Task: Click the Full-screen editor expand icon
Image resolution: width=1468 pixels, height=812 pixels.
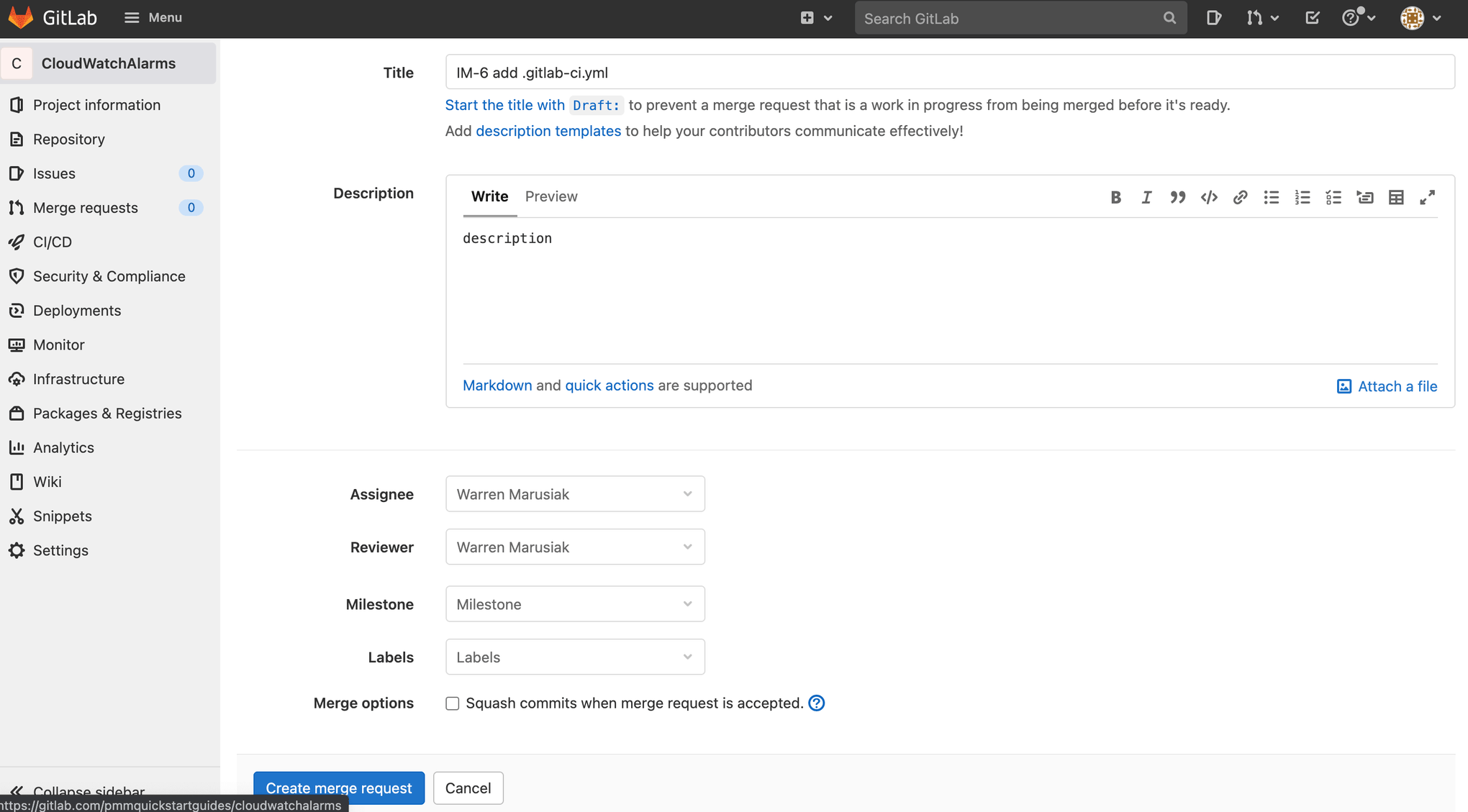Action: 1428,197
